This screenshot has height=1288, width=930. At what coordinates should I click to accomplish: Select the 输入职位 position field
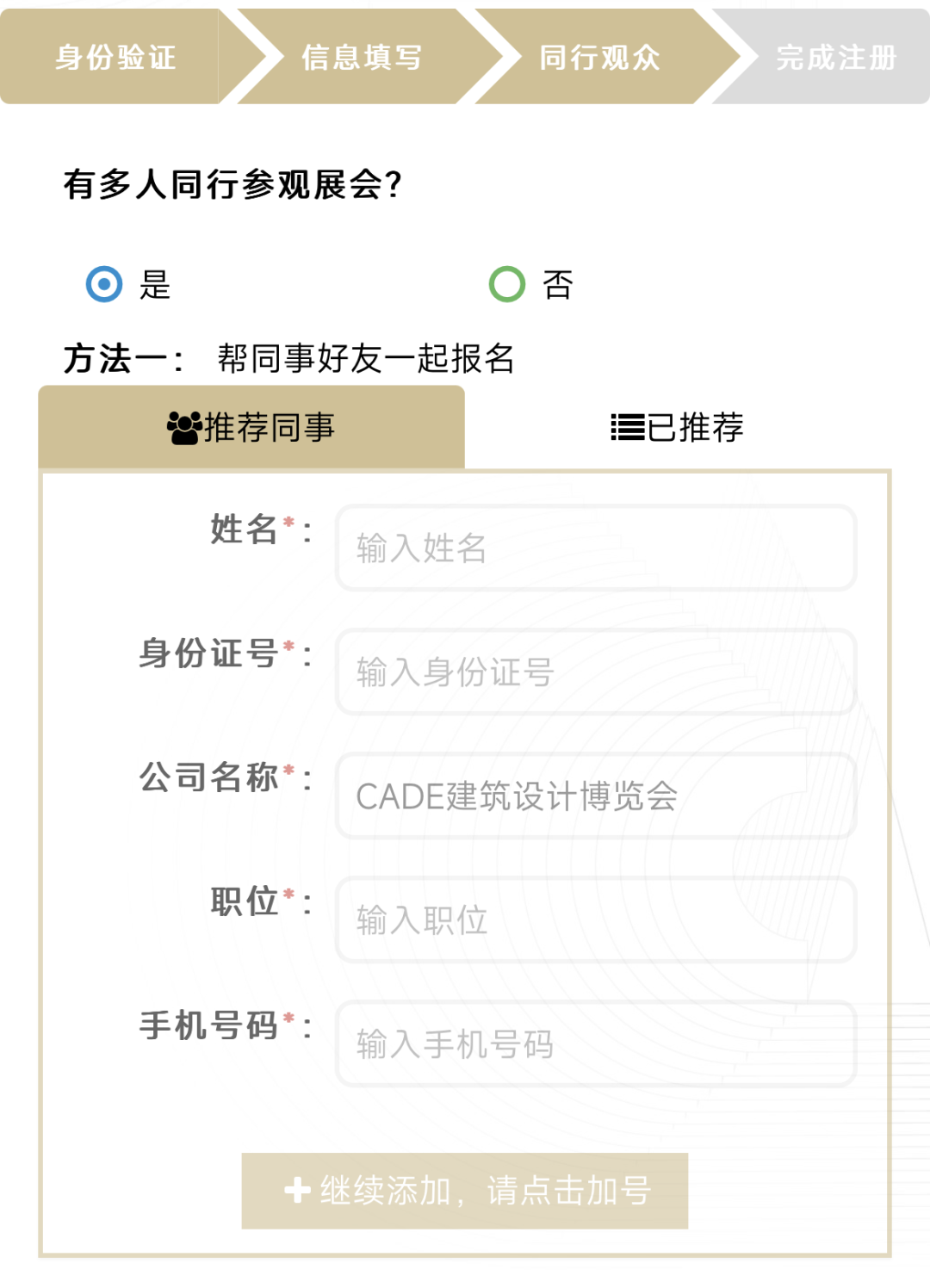(596, 920)
